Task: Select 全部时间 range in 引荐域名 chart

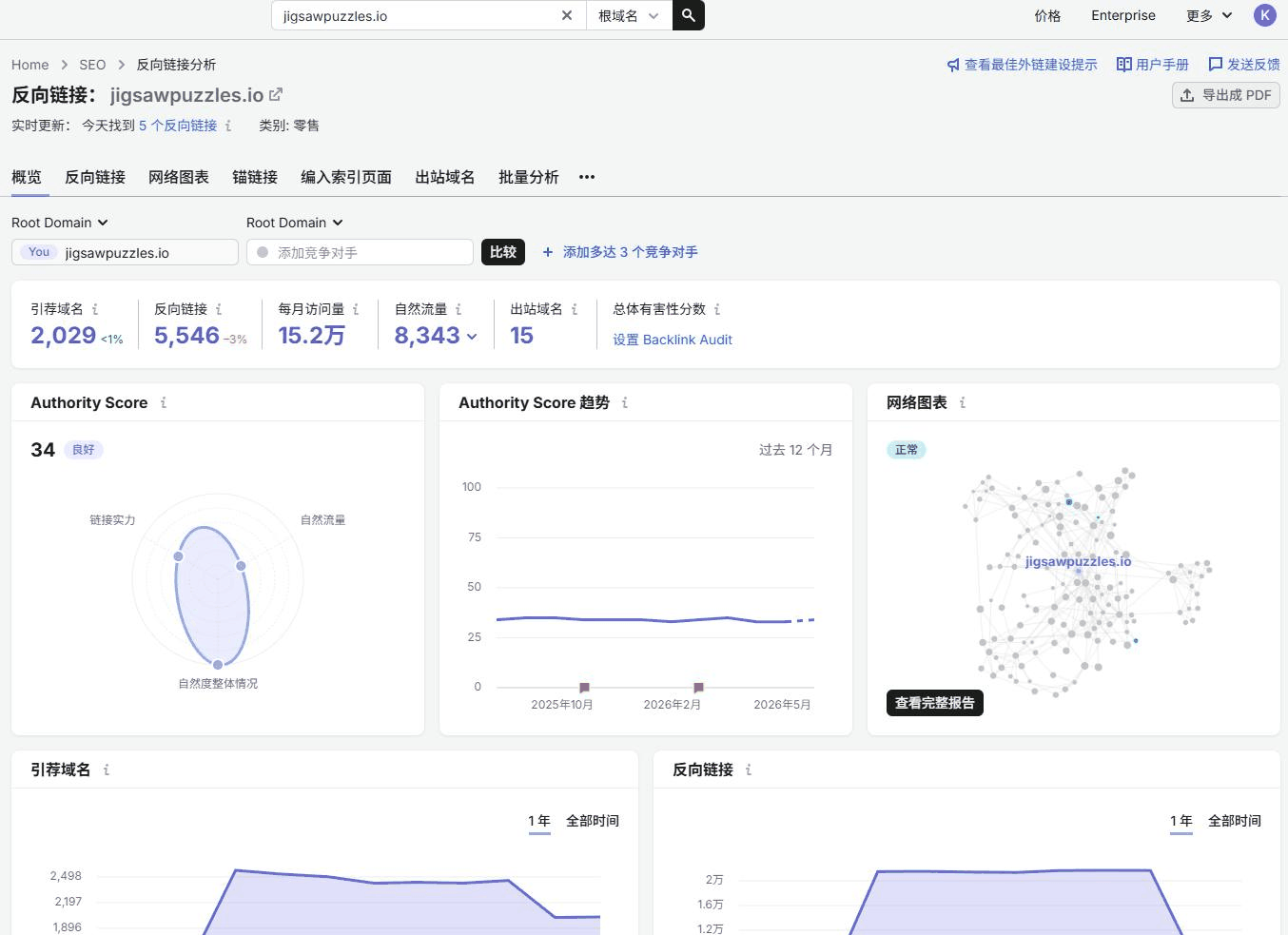Action: click(x=593, y=821)
